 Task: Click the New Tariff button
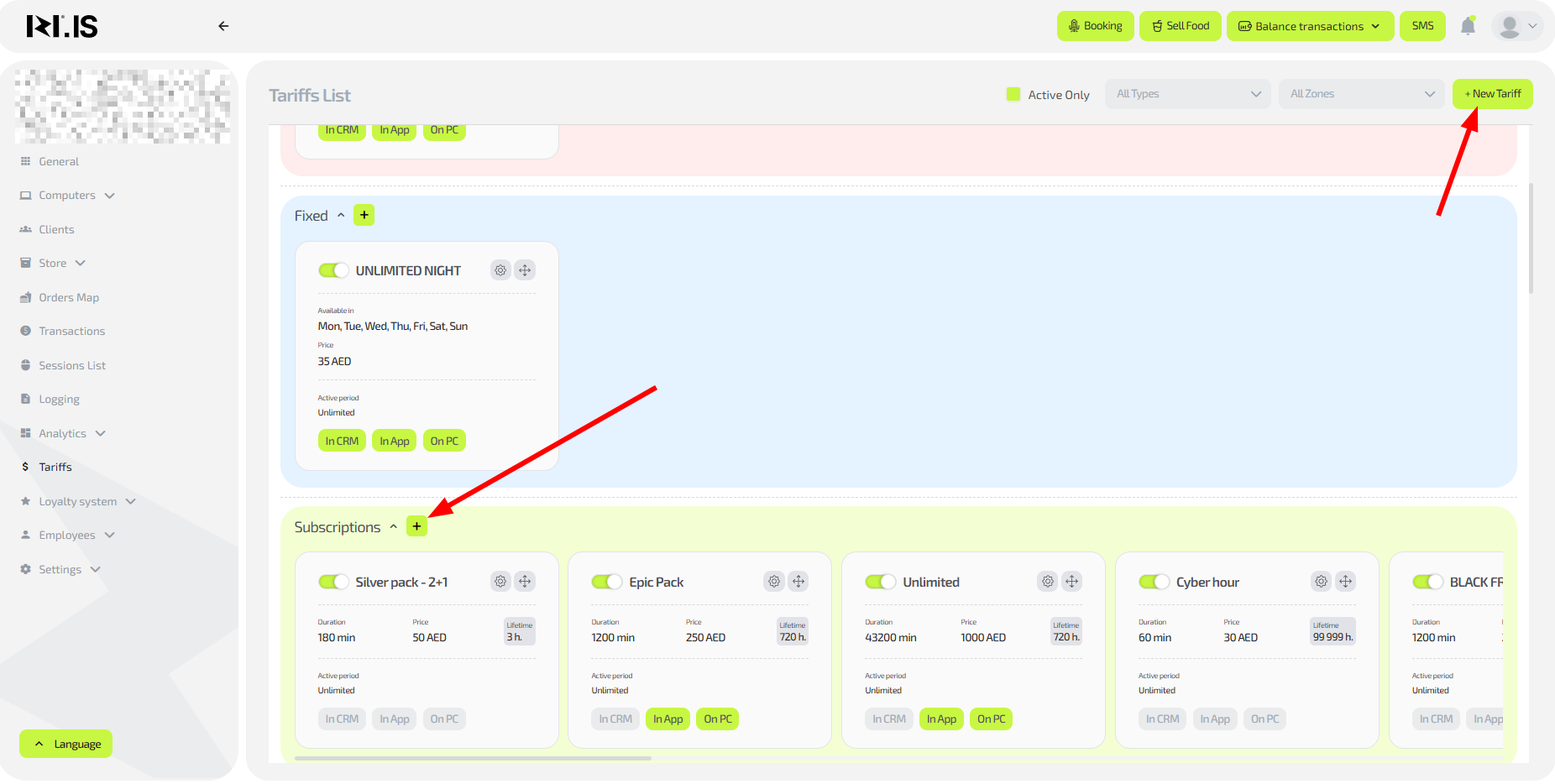pyautogui.click(x=1492, y=94)
